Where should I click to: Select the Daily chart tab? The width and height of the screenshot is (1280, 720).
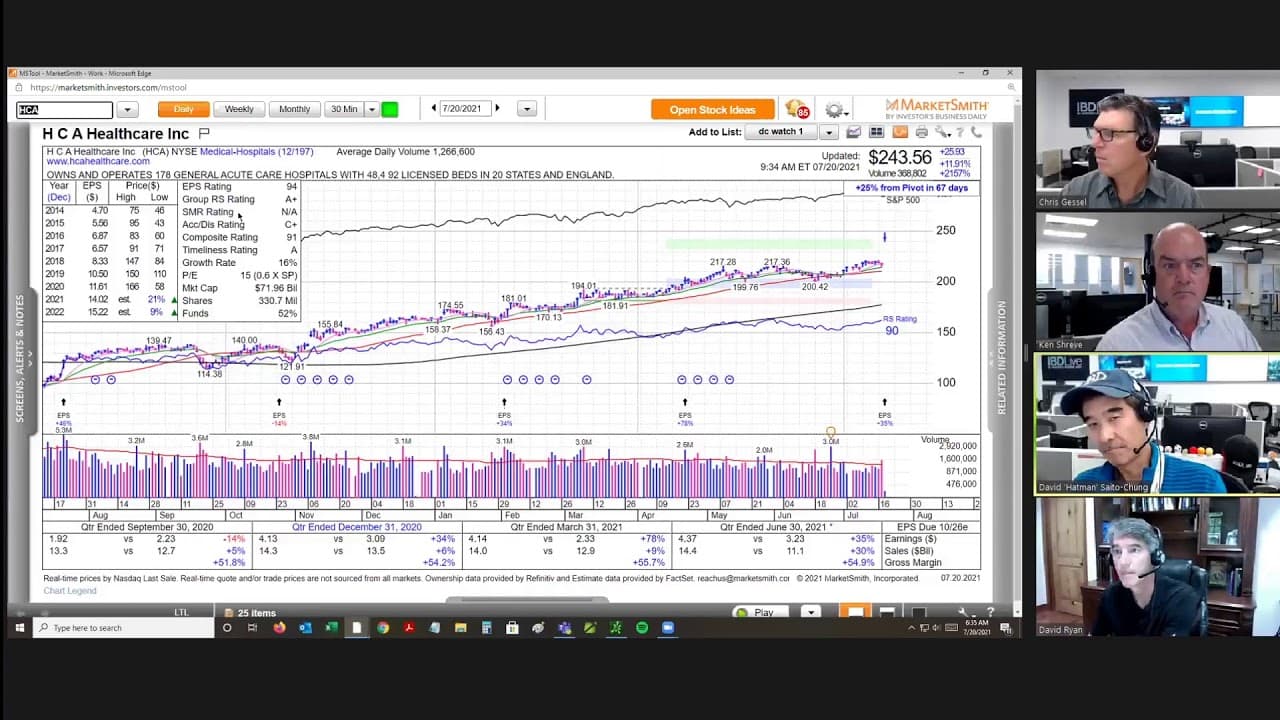click(184, 109)
